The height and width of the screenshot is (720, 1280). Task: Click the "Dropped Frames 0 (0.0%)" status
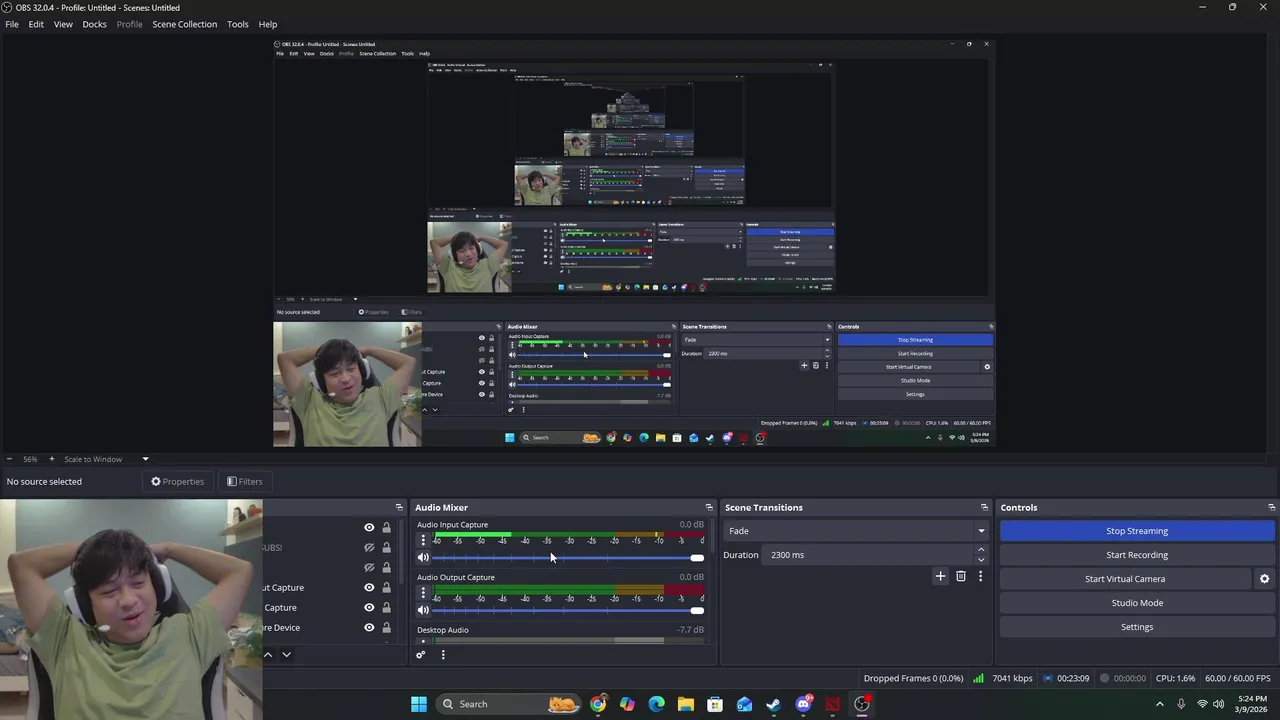913,678
